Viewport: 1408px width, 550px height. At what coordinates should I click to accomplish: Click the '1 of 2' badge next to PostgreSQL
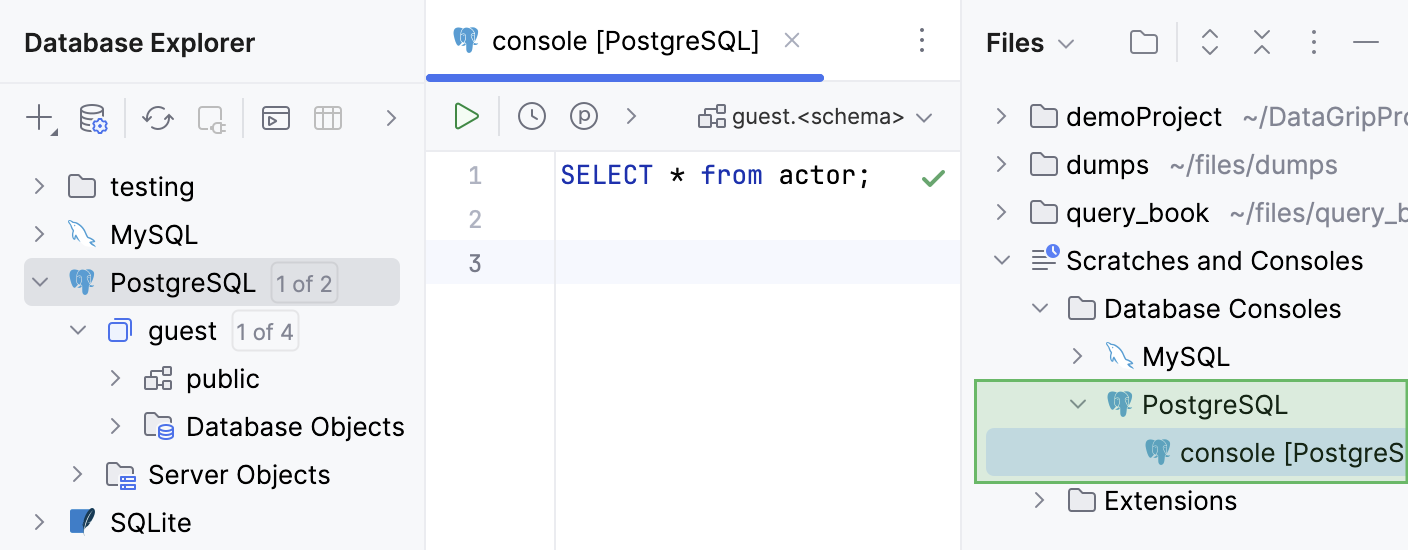coord(304,283)
